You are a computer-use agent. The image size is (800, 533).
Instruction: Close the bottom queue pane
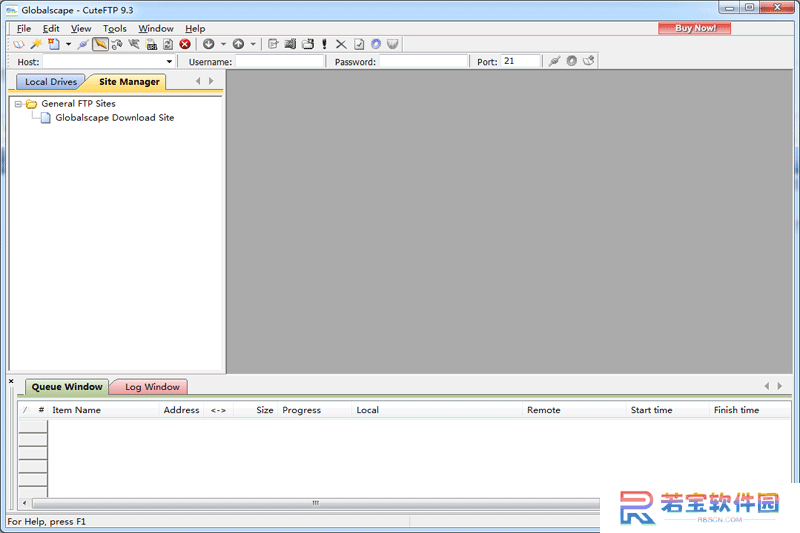[11, 381]
